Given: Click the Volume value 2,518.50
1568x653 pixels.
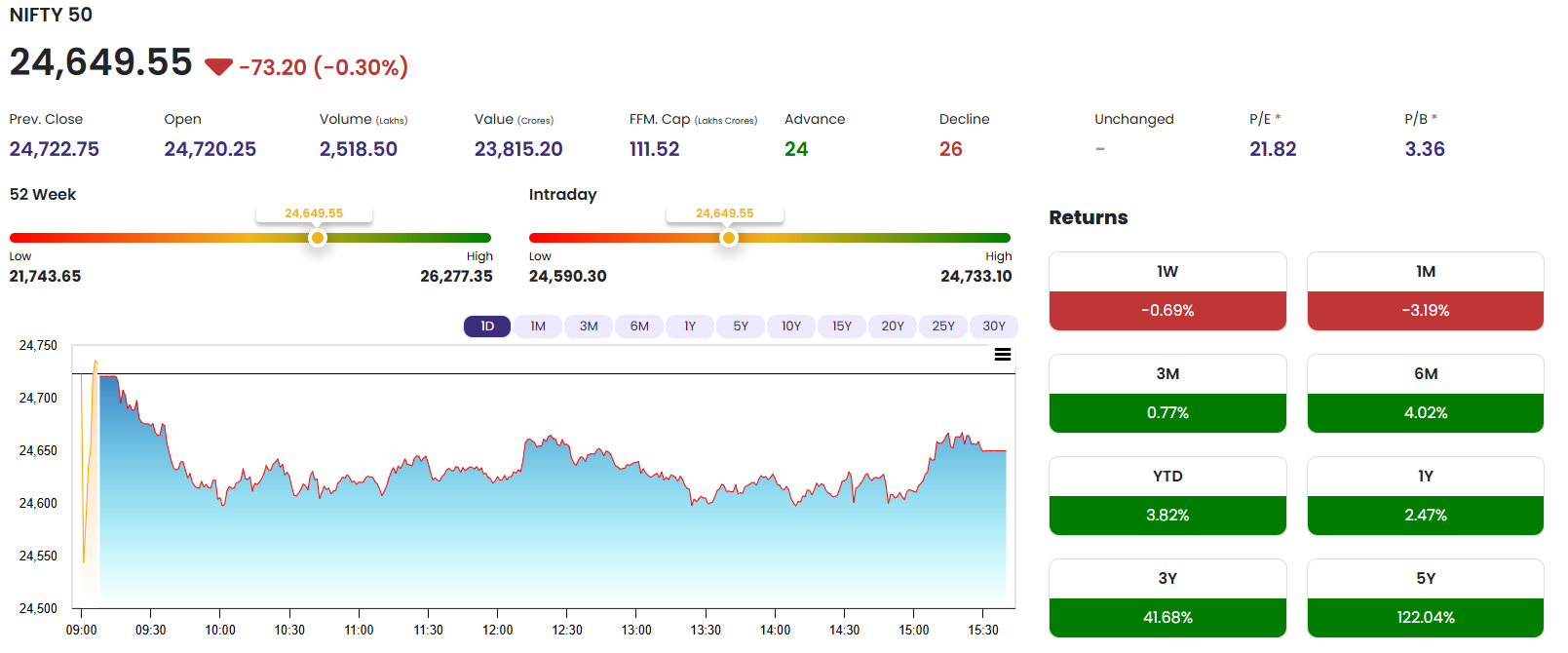Looking at the screenshot, I should 359,149.
